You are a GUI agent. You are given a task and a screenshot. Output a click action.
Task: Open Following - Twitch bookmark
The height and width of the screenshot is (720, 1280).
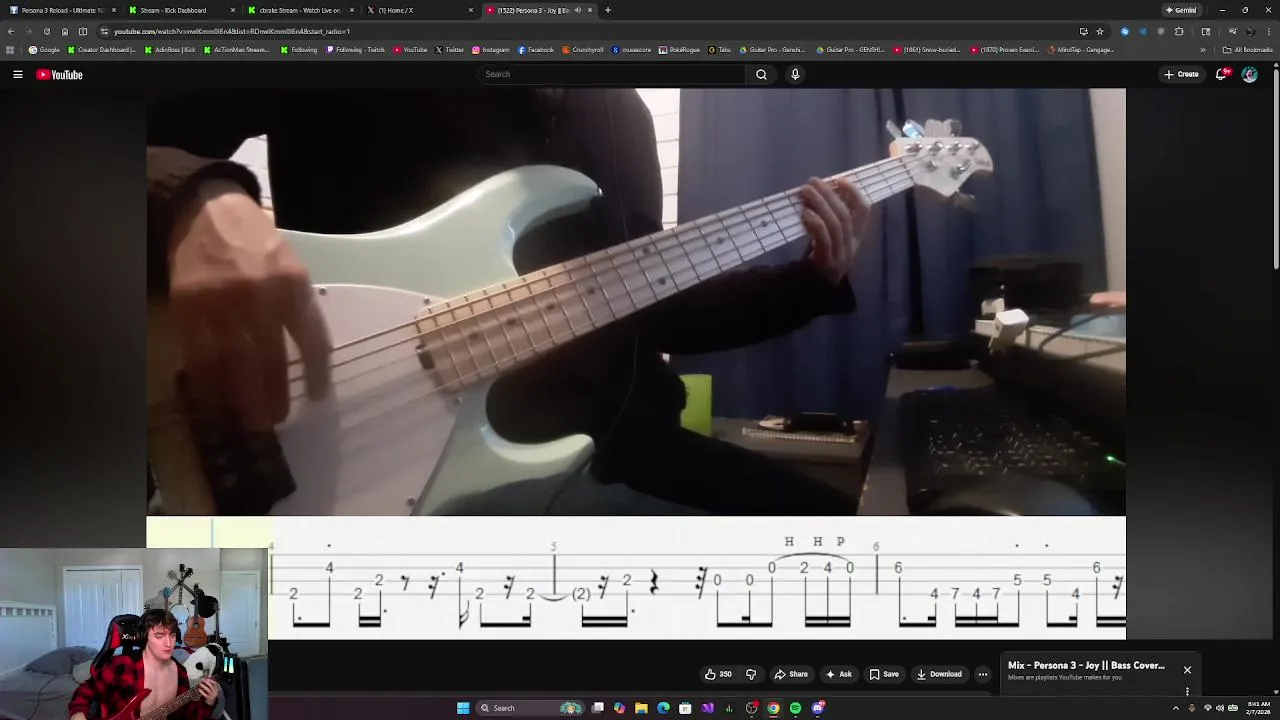point(356,50)
